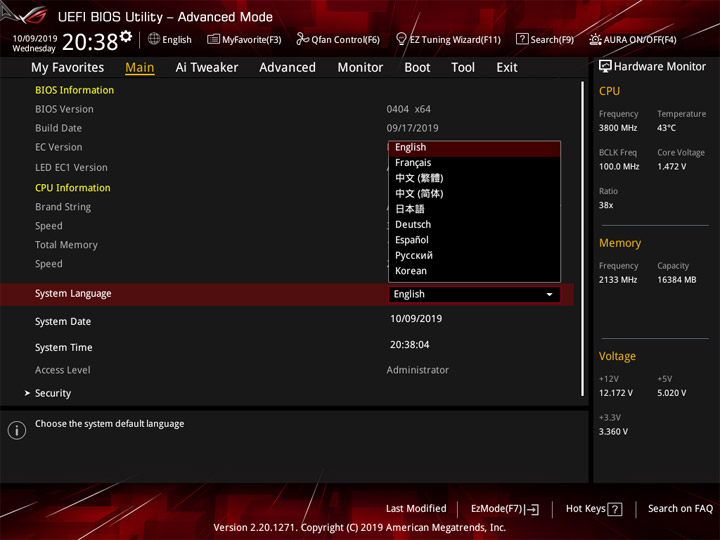Pick Deutsch from the language list
720x540 pixels.
pos(474,225)
